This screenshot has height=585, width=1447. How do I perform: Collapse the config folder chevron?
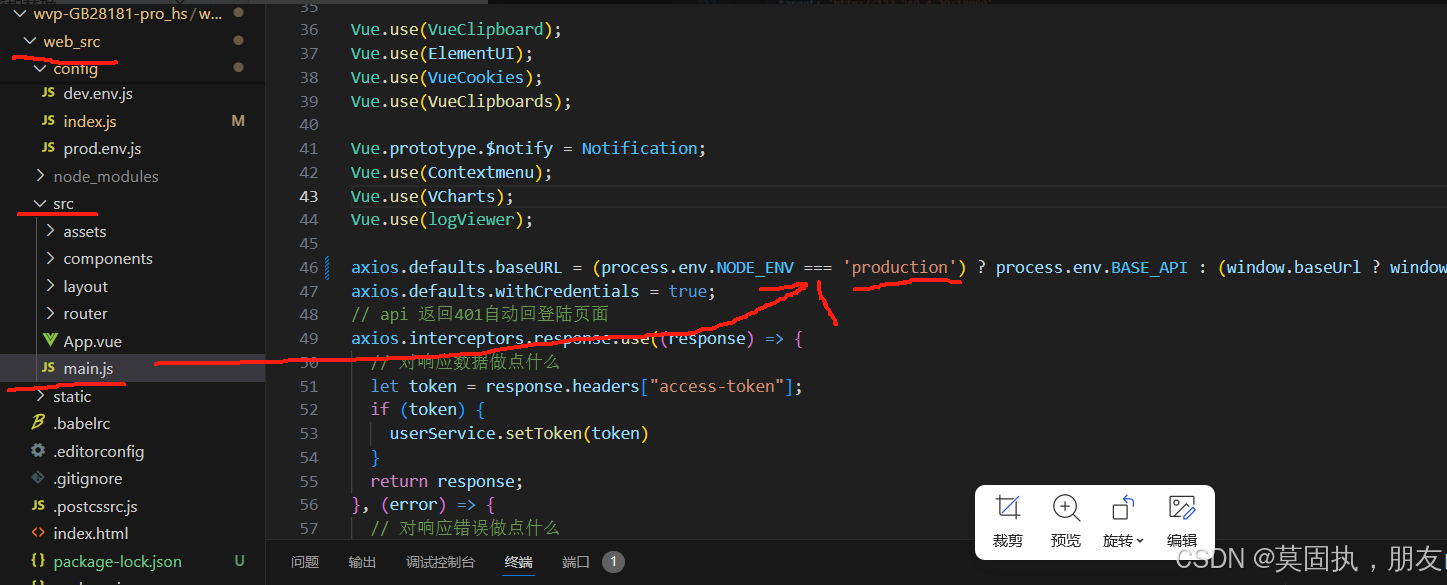(41, 68)
